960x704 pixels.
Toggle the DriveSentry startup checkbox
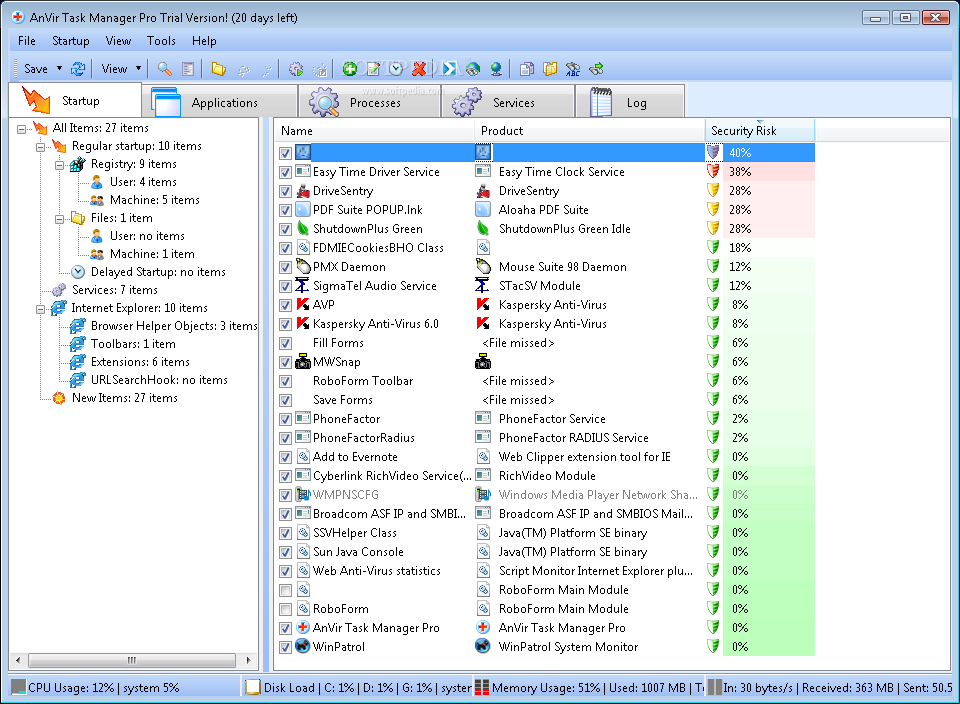click(x=285, y=191)
